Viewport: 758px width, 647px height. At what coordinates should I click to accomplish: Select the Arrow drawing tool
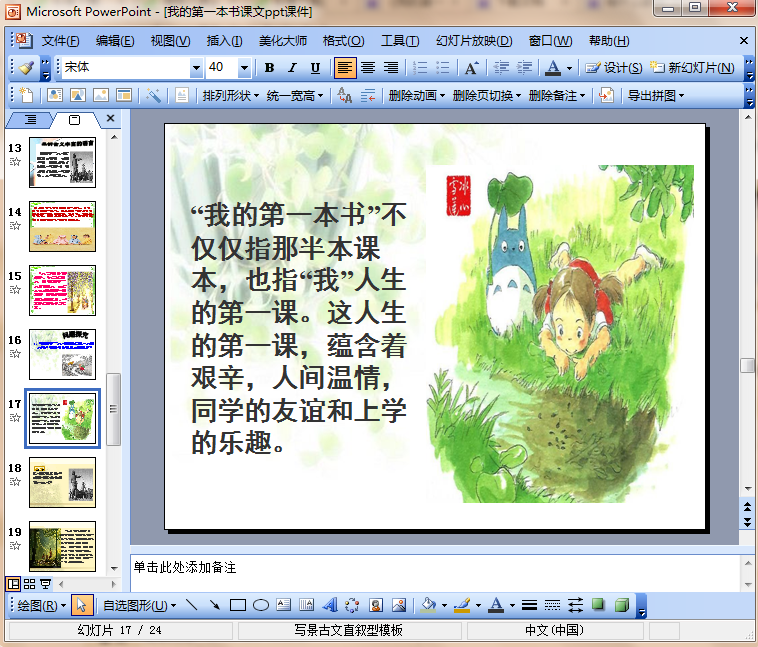215,605
